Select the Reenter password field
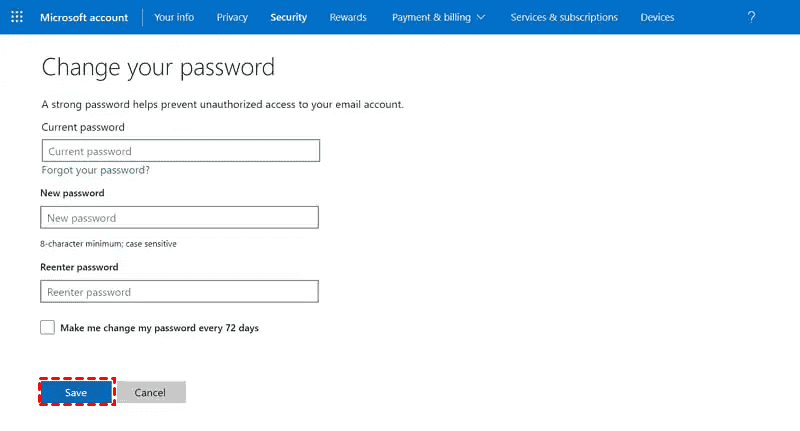 180,292
